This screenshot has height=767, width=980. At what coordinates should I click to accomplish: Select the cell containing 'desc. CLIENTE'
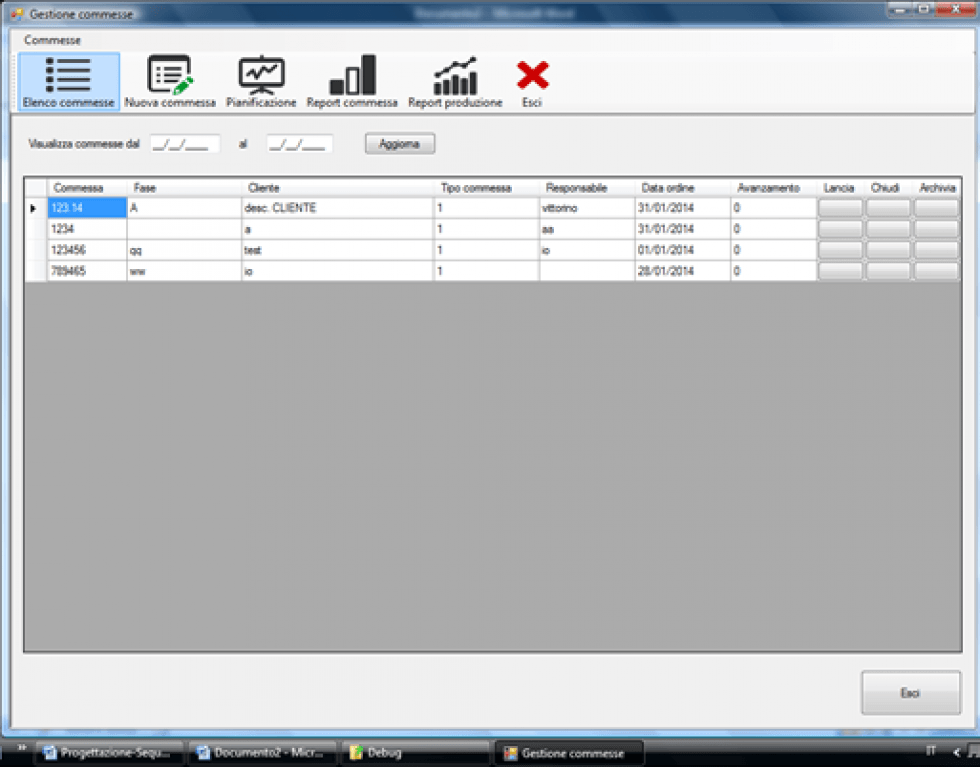tap(337, 208)
